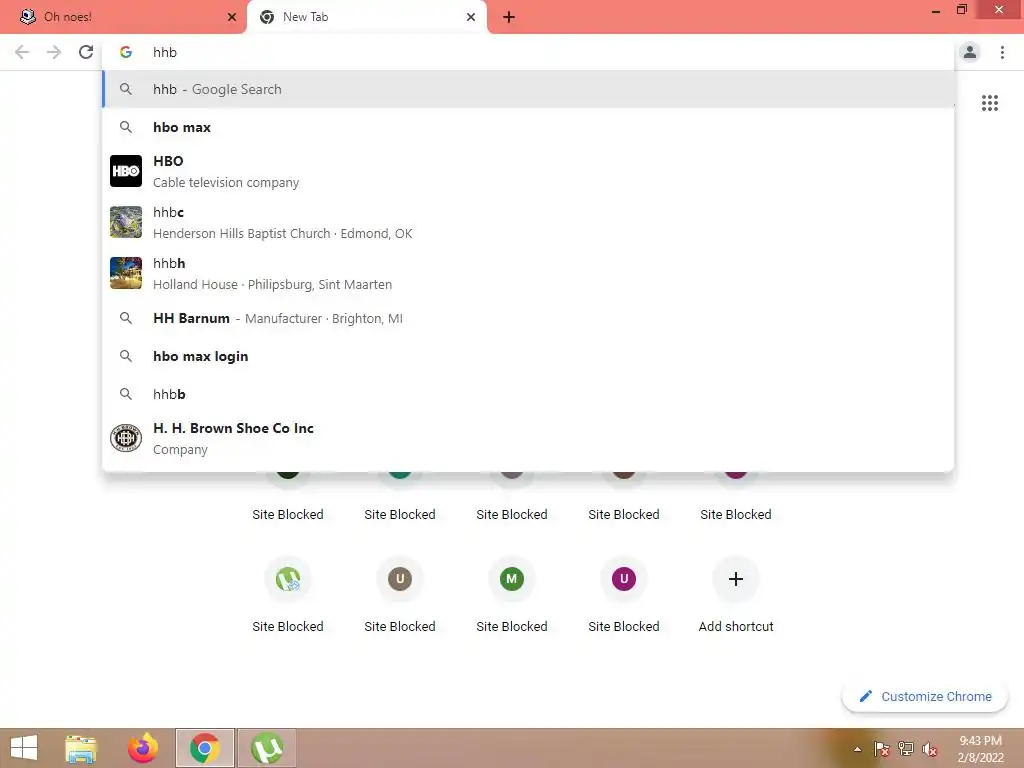The width and height of the screenshot is (1024, 768).
Task: Click the muted volume tray icon
Action: [929, 749]
